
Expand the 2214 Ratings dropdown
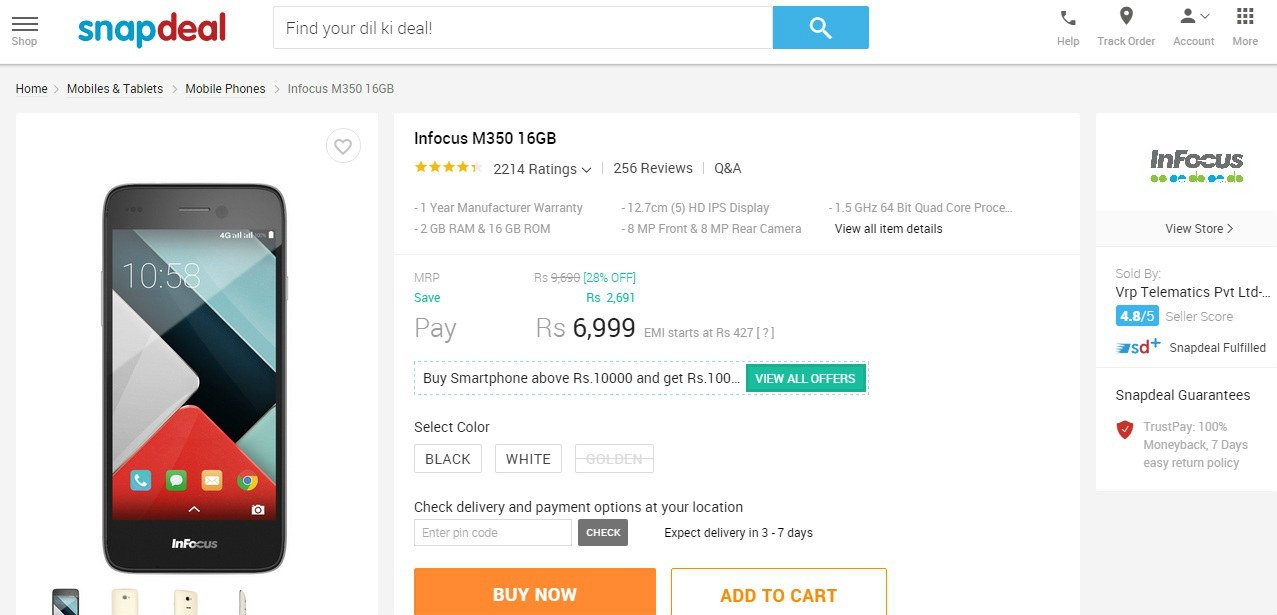tap(542, 169)
